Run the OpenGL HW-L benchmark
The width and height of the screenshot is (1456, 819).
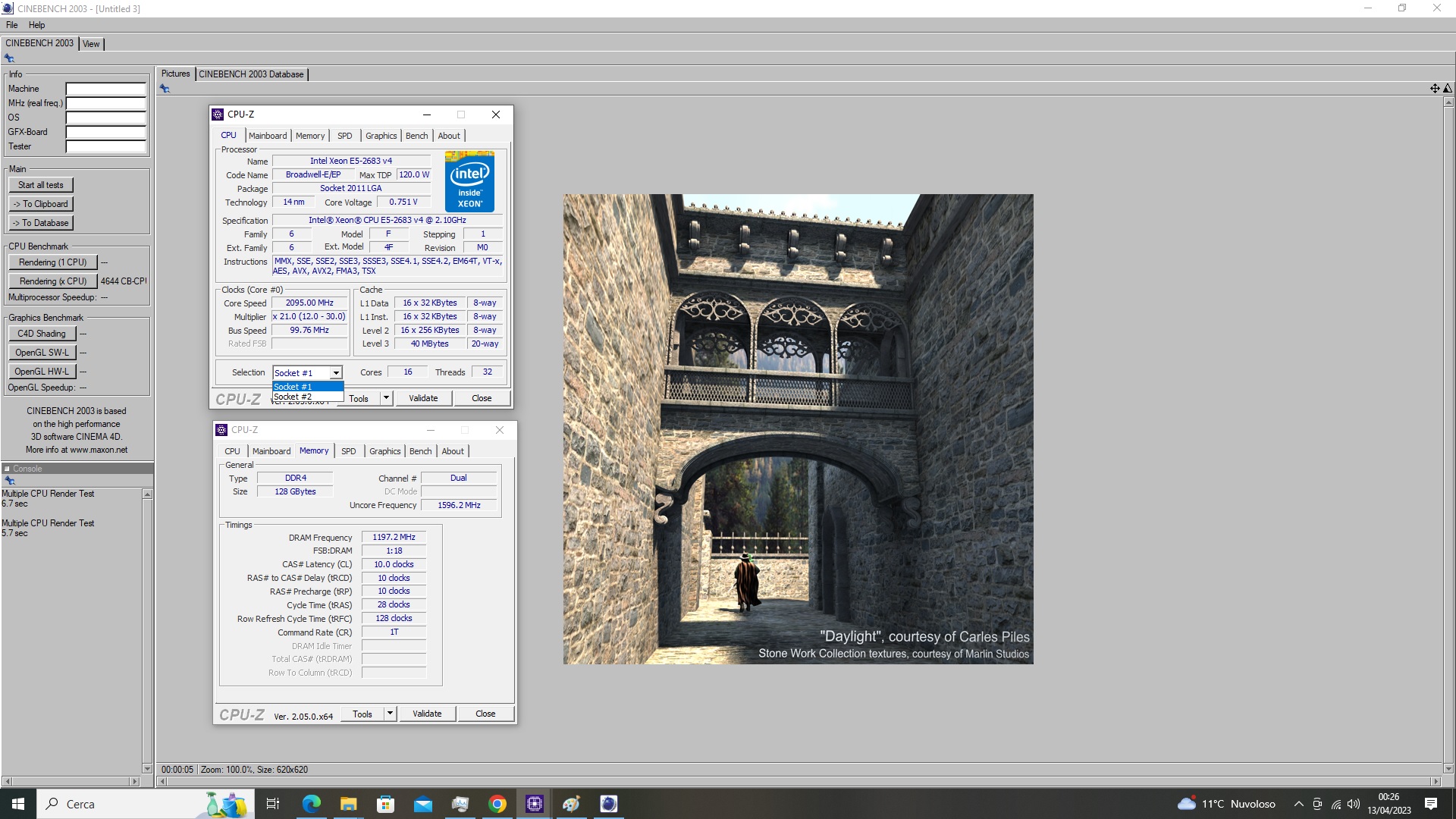pos(42,372)
